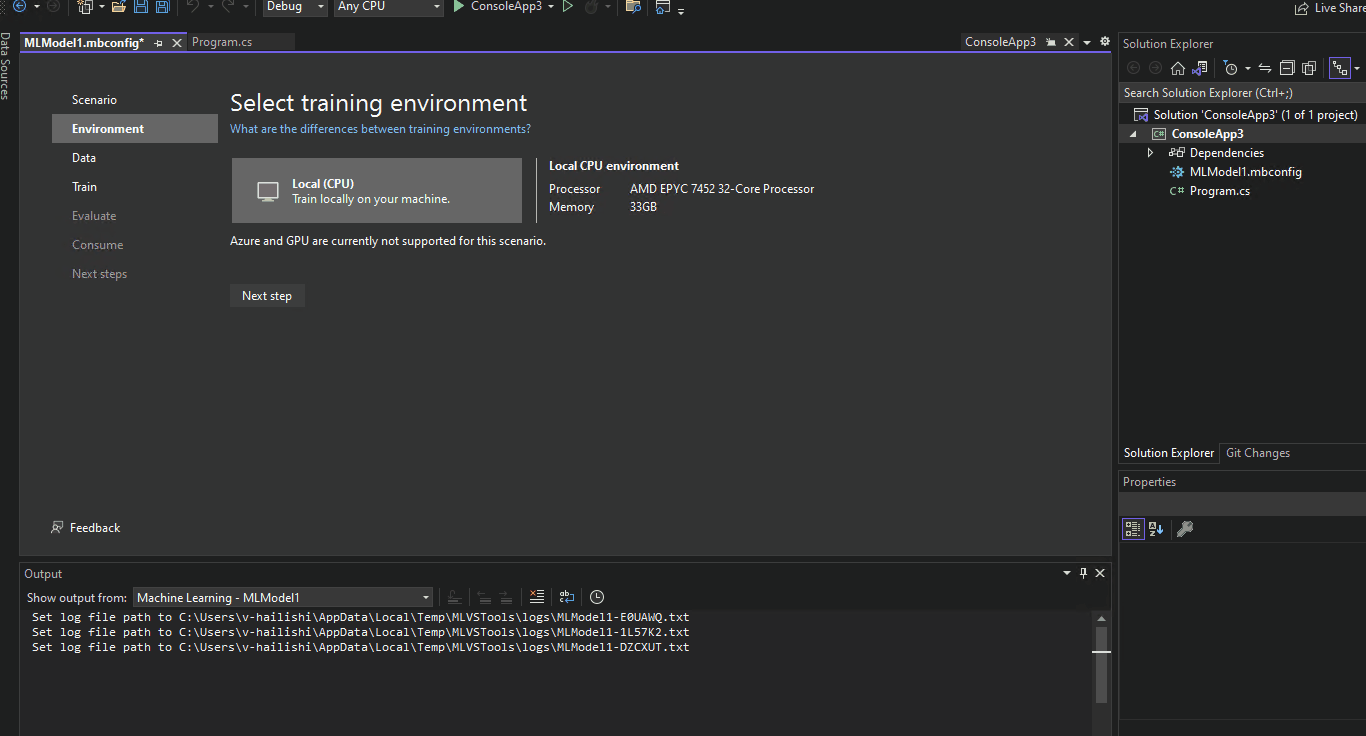Collapse the ConsoleApp3 project node

coord(1133,133)
